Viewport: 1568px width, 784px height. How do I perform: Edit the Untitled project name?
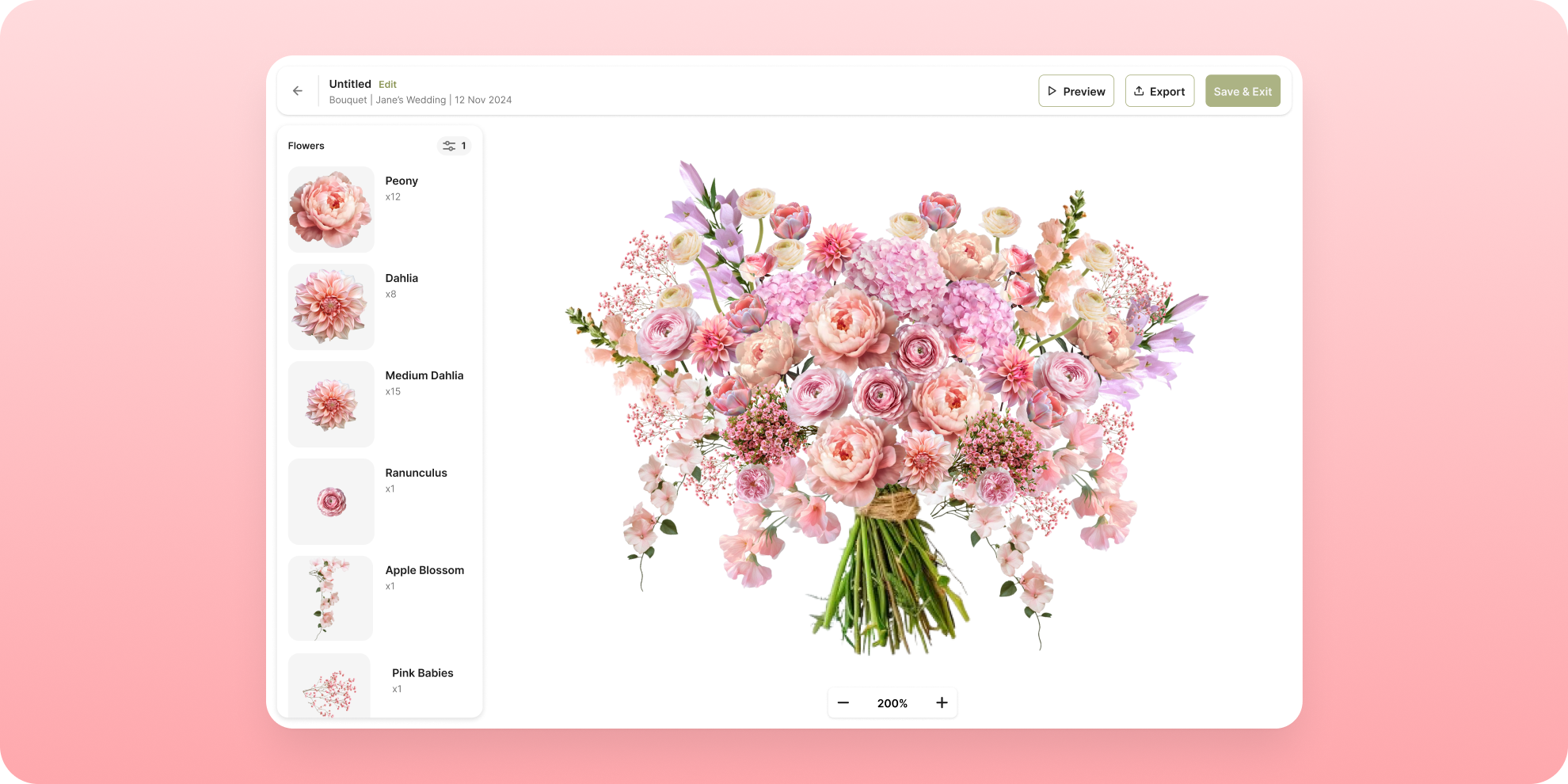point(387,84)
